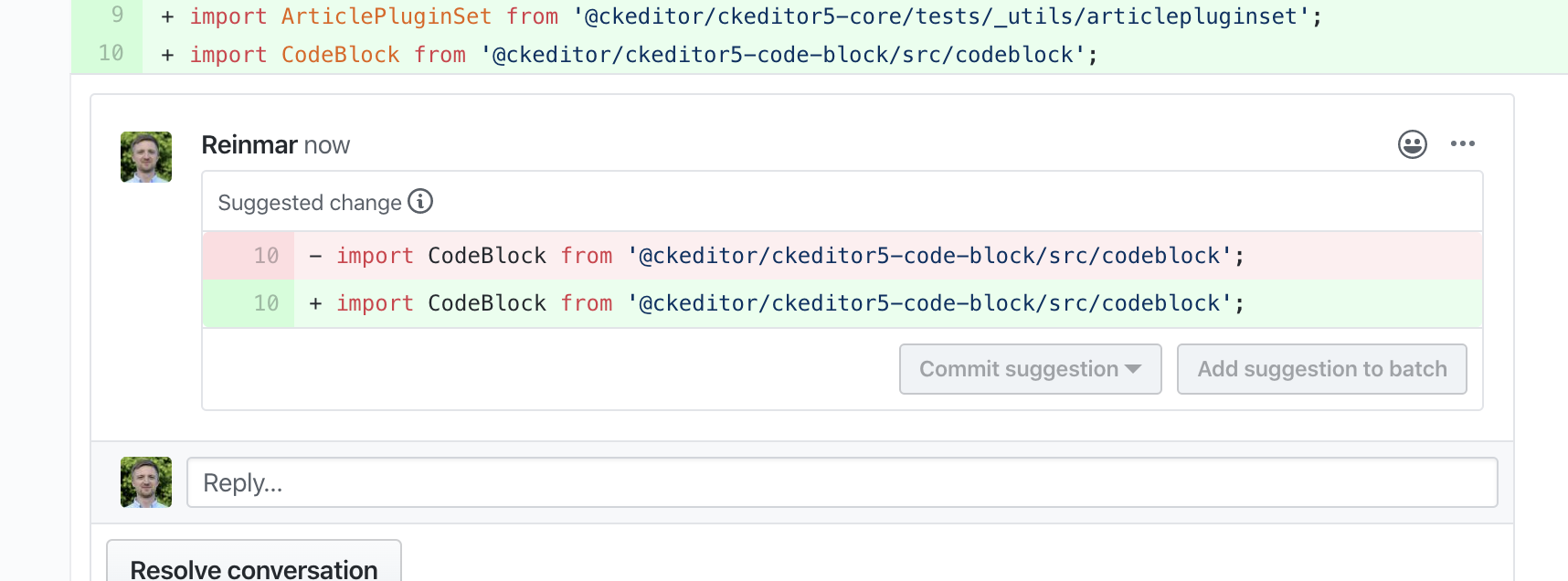Image resolution: width=1568 pixels, height=581 pixels.
Task: Click the Resolve conversation button
Action: coord(253,568)
